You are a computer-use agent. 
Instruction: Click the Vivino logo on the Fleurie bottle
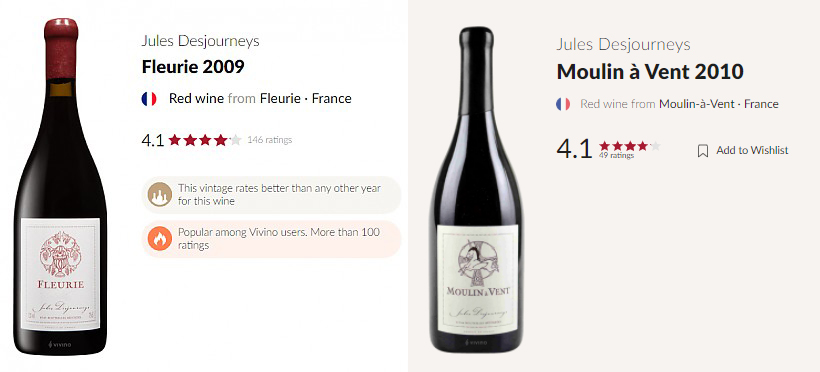(x=60, y=345)
